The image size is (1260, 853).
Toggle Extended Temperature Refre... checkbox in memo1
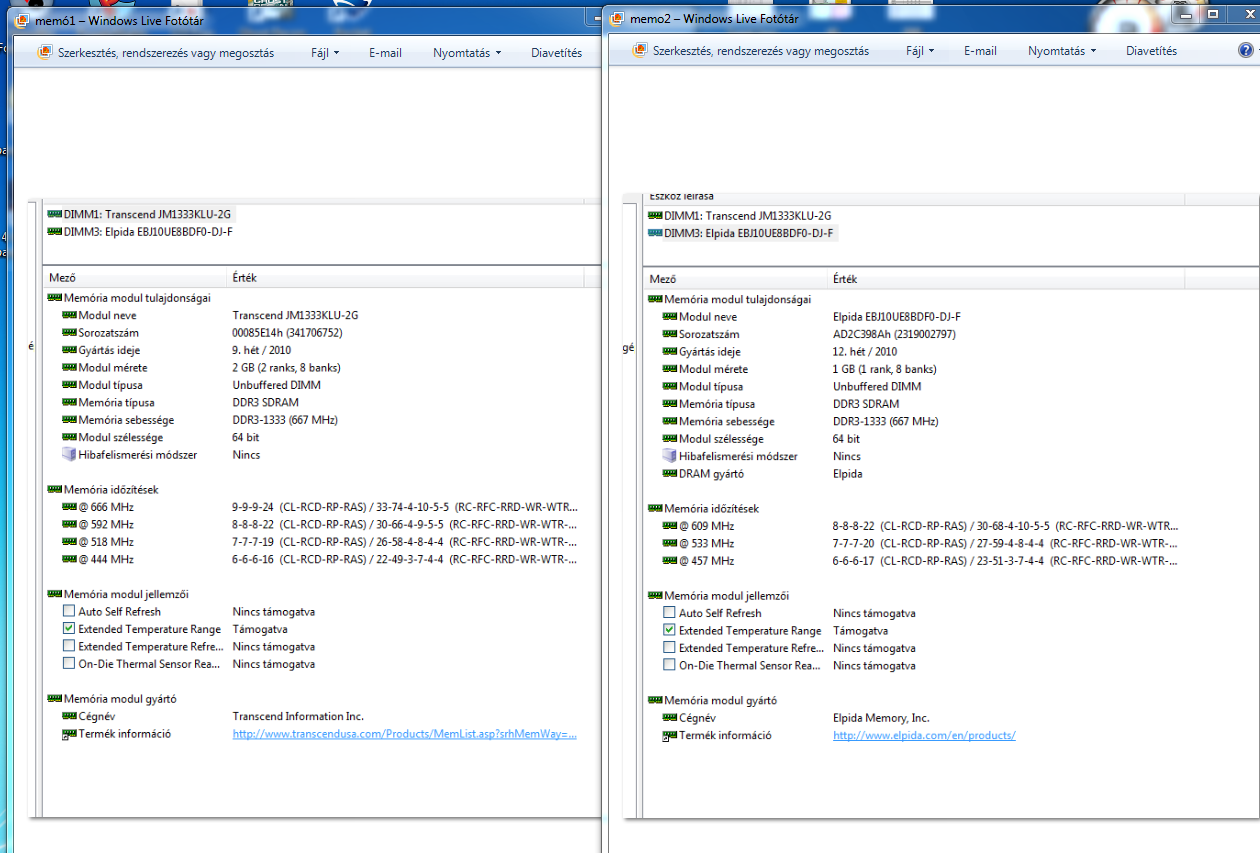(69, 646)
